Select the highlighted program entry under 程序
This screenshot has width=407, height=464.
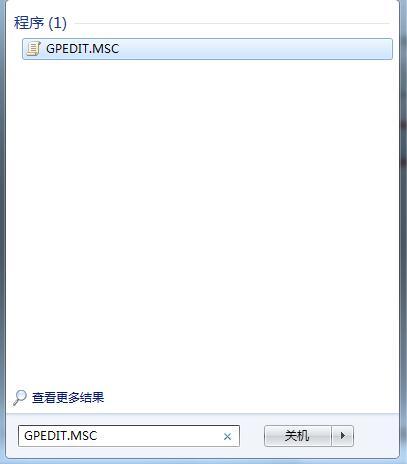[207, 49]
